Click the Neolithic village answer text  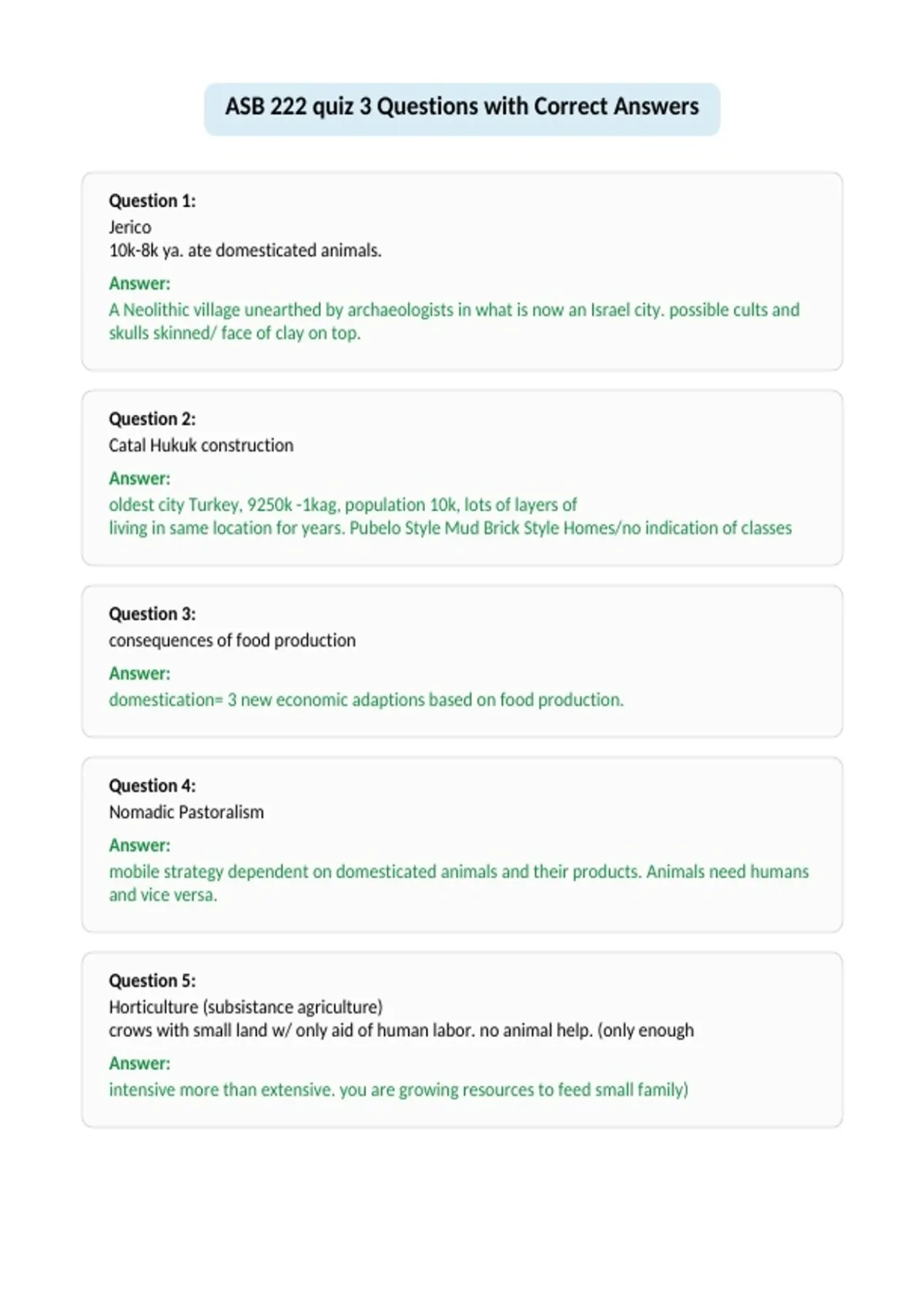[x=454, y=321]
